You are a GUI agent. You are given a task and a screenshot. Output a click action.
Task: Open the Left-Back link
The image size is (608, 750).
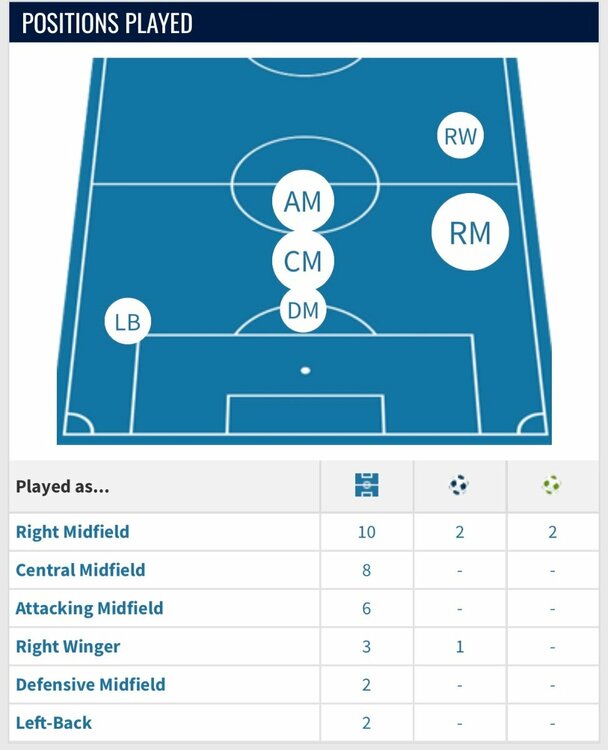click(55, 722)
